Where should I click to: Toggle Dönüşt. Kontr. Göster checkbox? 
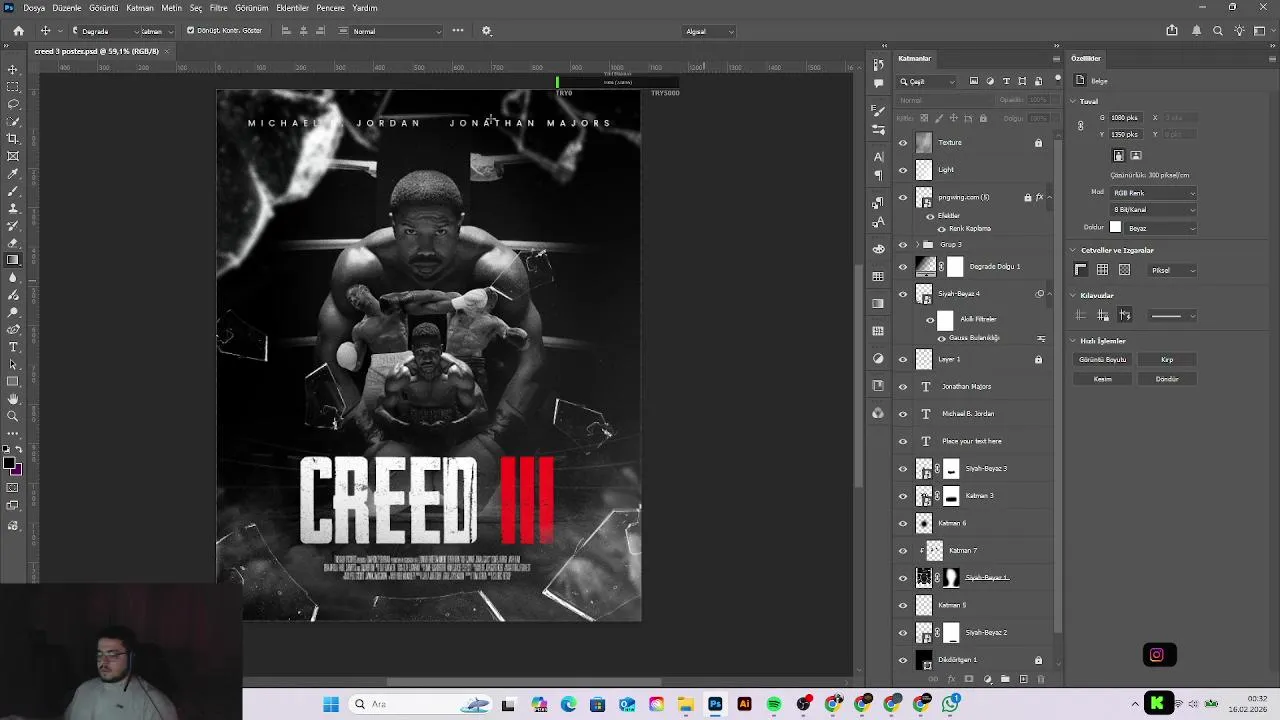pos(190,31)
